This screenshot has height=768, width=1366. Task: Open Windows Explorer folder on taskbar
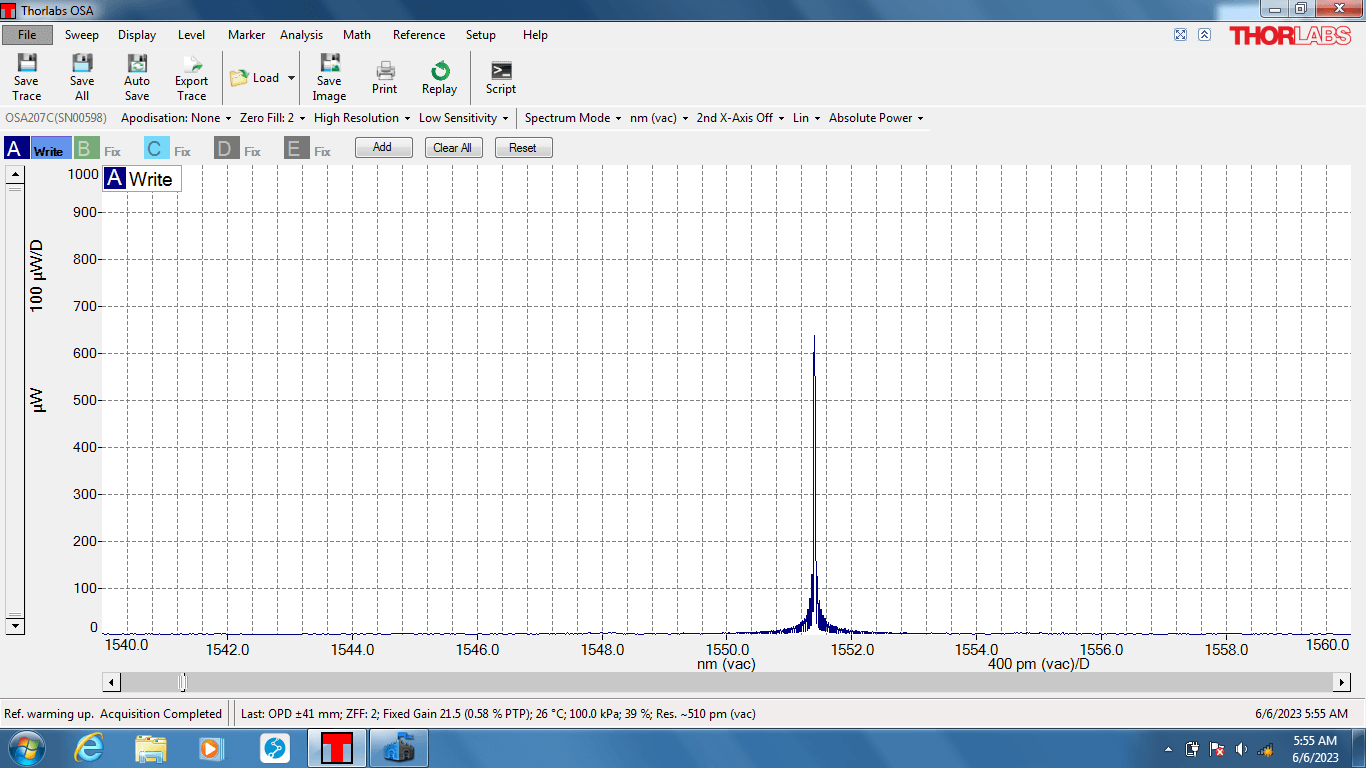[x=151, y=748]
